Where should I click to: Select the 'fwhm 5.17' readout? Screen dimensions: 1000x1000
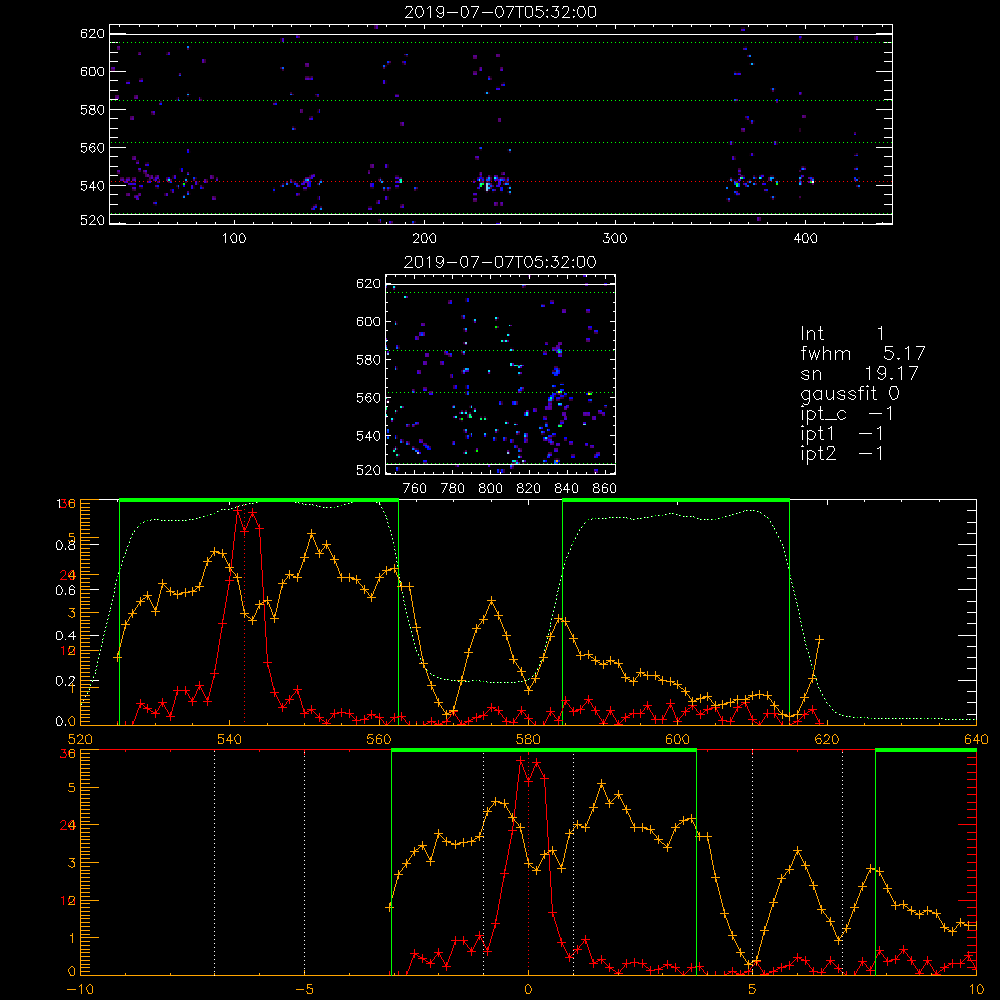tap(862, 353)
